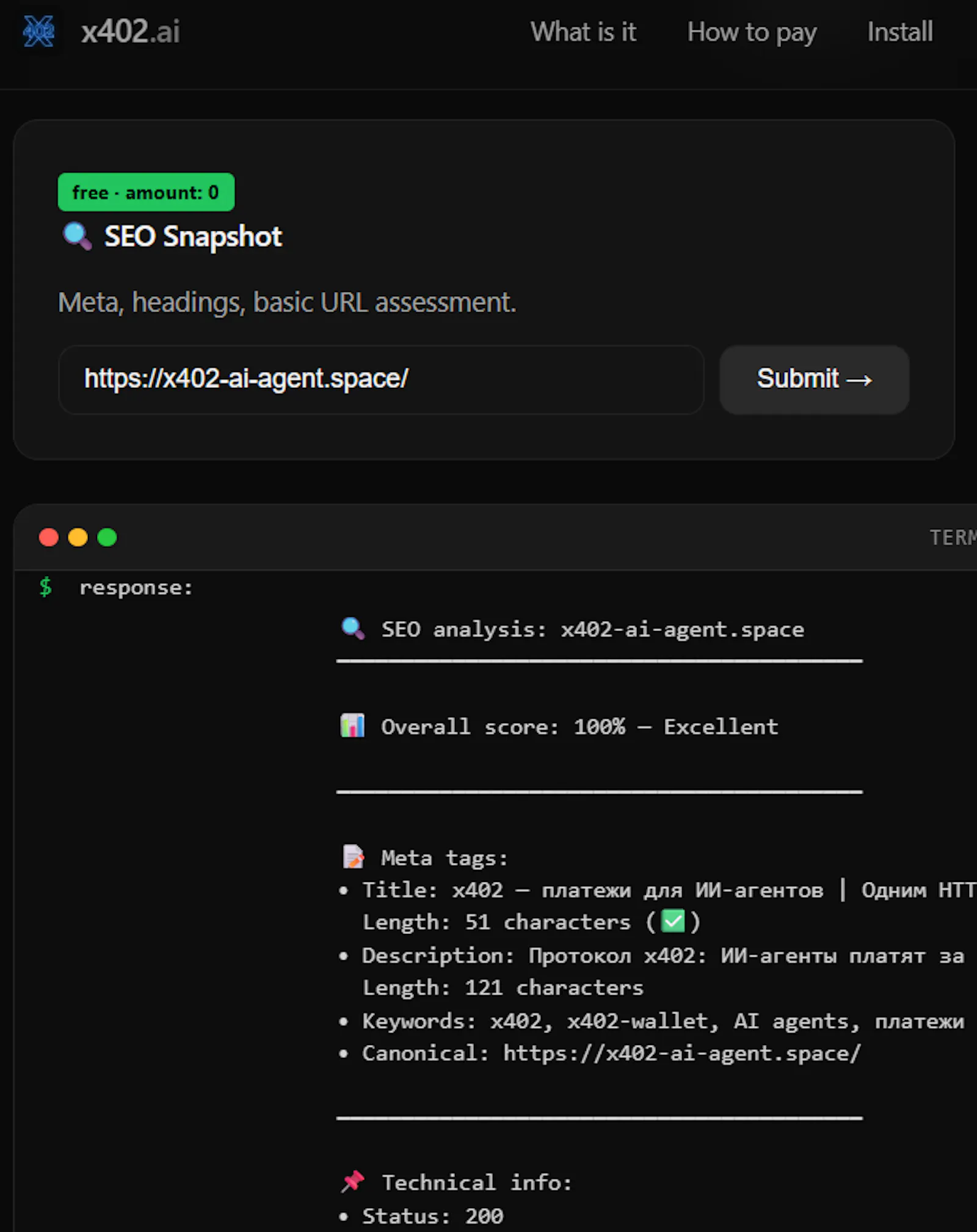Click the Meta, headings, basic URL assessment text
The width and height of the screenshot is (977, 1232).
click(x=287, y=302)
